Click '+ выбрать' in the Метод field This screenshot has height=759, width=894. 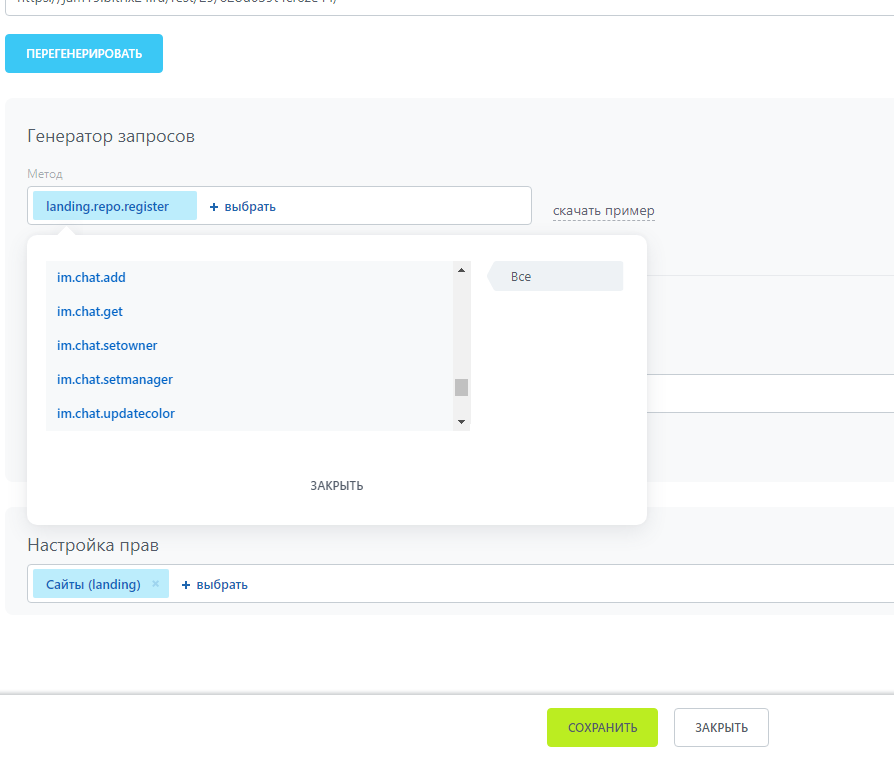[242, 206]
